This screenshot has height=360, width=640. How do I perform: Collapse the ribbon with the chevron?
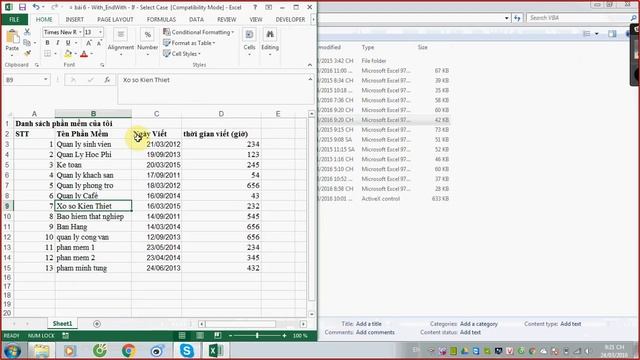(x=310, y=65)
